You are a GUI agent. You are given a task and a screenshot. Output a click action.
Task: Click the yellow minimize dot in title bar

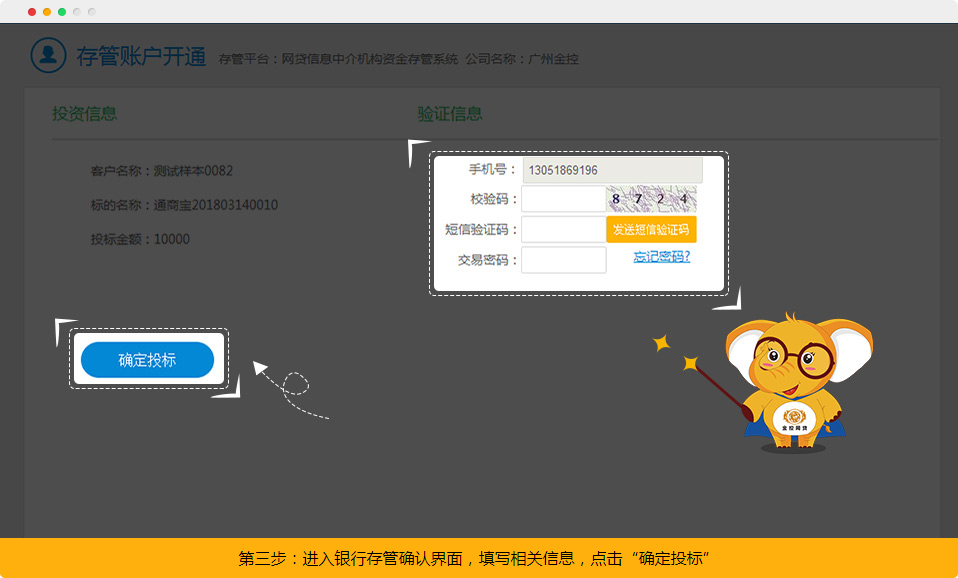[47, 12]
